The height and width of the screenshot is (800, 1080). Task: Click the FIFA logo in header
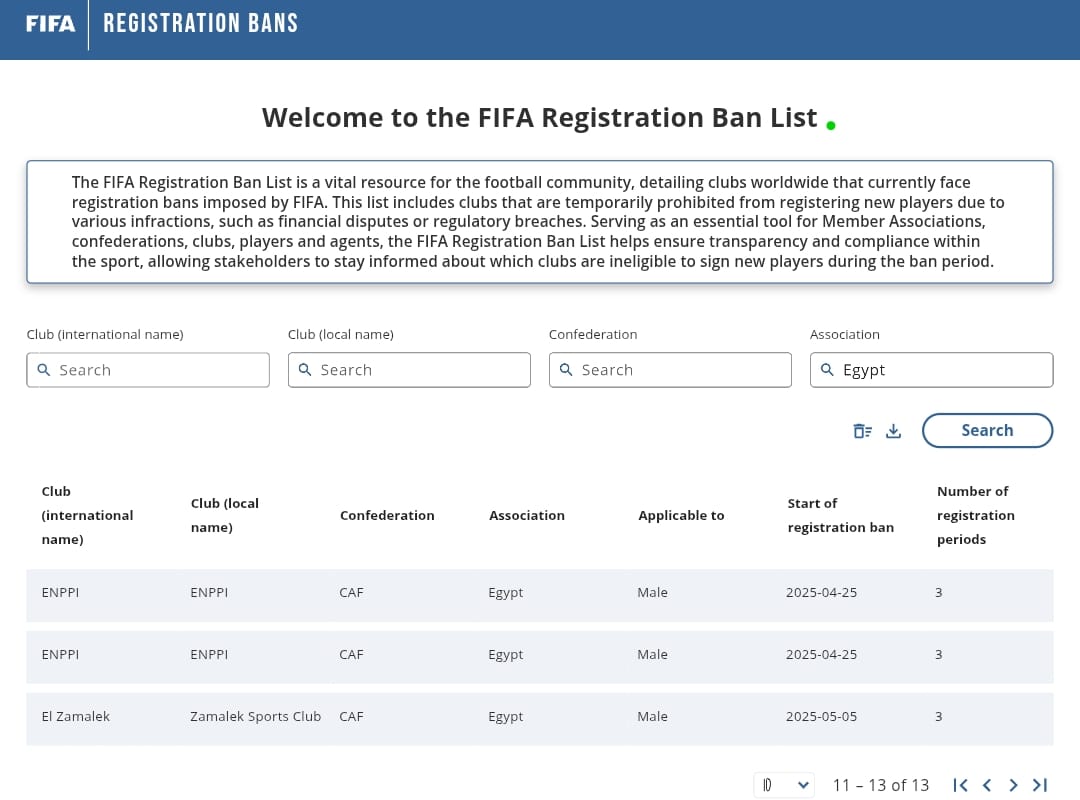[x=50, y=24]
